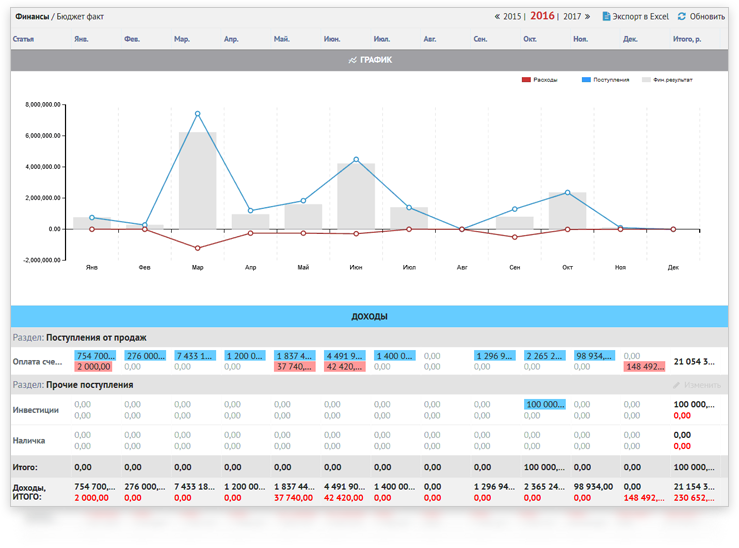Image resolution: width=739 pixels, height=548 pixels.
Task: Click March peak point on blue line
Action: [x=198, y=113]
